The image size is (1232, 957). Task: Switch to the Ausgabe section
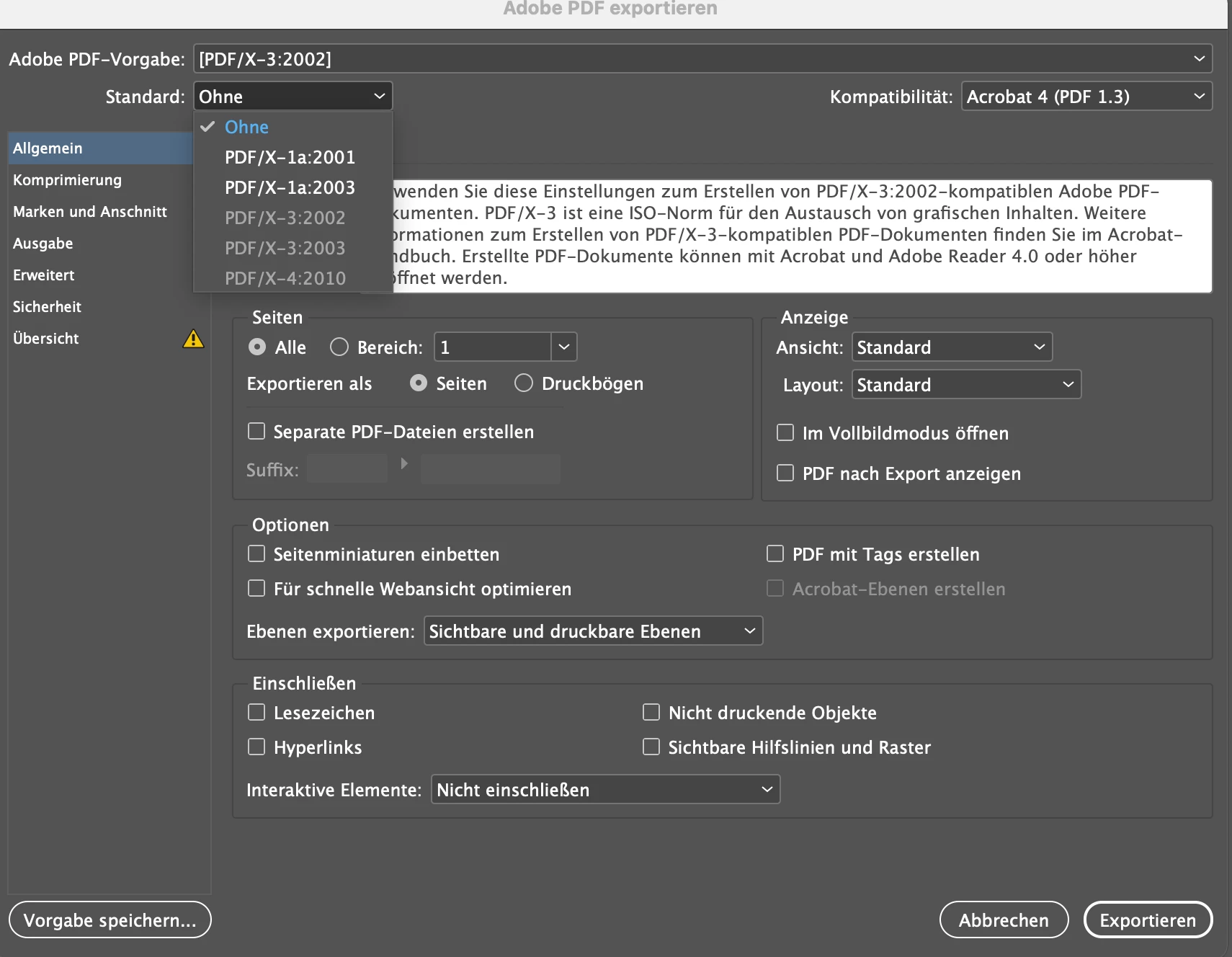pyautogui.click(x=101, y=243)
